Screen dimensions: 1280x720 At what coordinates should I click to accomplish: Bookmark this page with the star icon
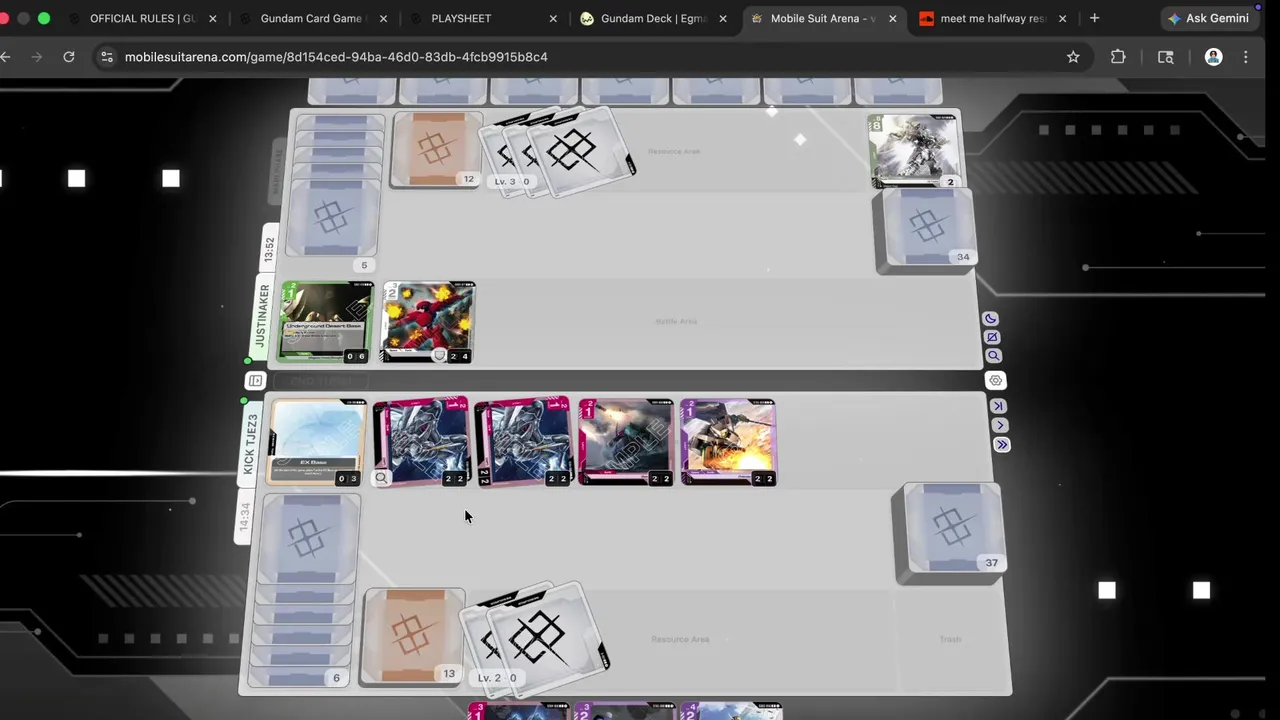[x=1073, y=57]
